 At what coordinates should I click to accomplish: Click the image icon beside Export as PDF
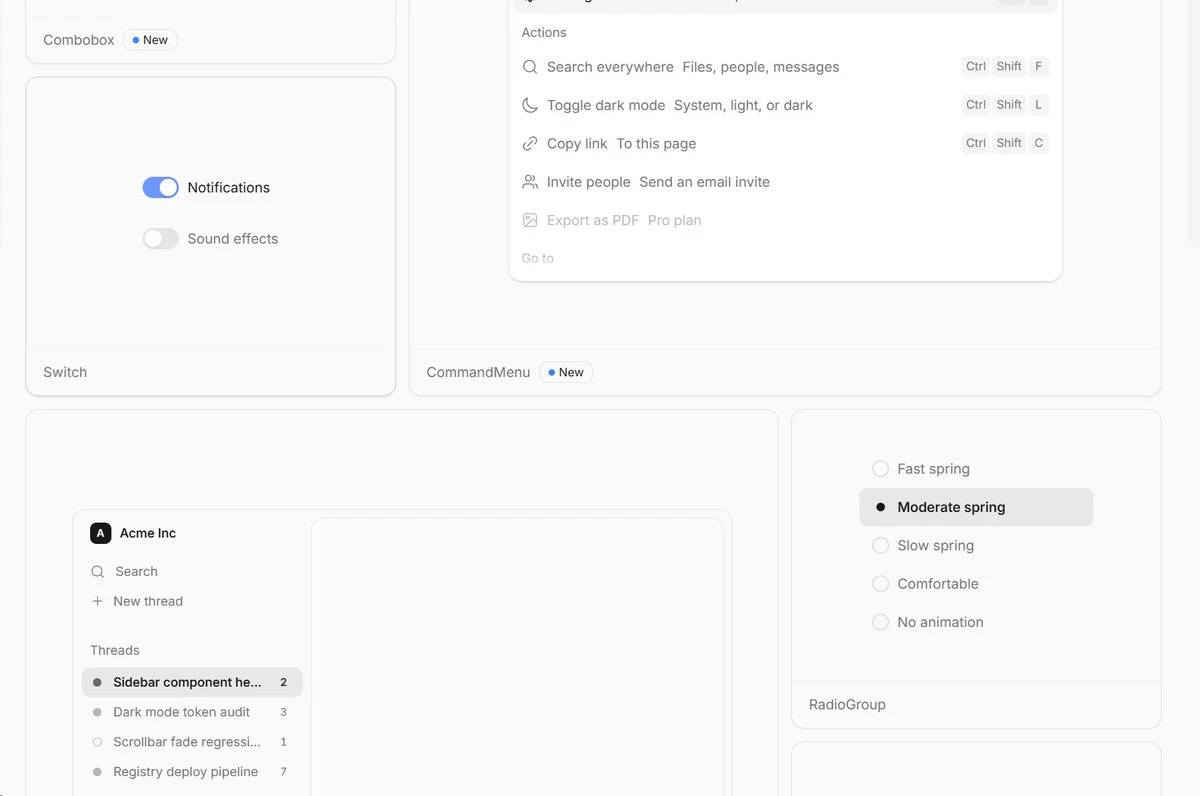[530, 220]
